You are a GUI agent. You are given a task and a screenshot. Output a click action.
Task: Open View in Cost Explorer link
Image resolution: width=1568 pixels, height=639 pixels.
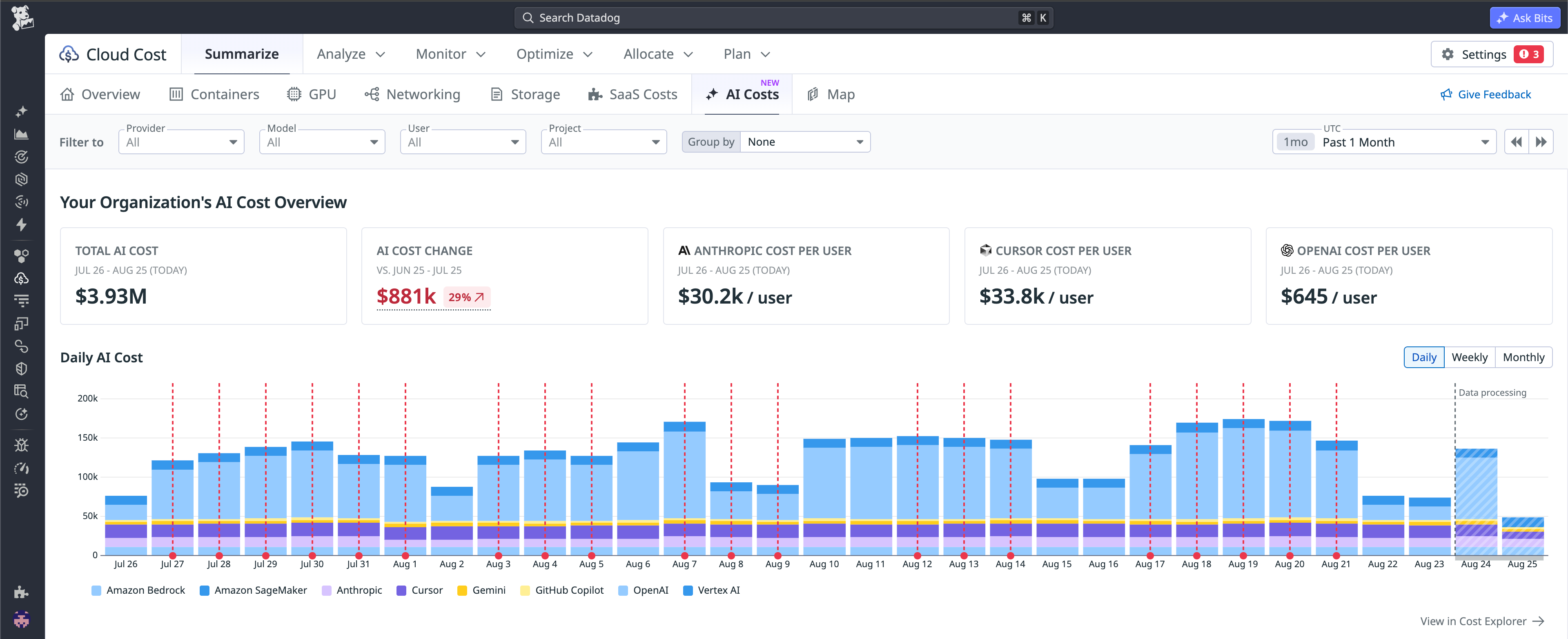click(x=1482, y=621)
